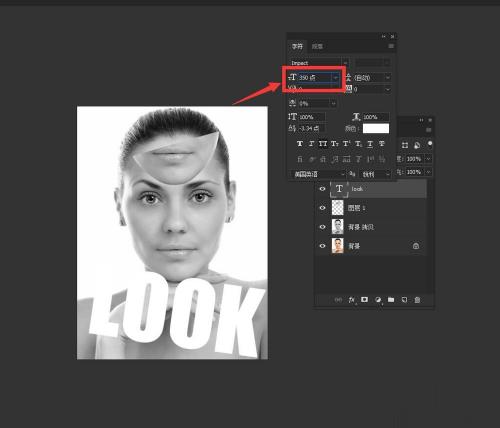500x428 pixels.
Task: Switch to the 字符 tab
Action: point(297,46)
